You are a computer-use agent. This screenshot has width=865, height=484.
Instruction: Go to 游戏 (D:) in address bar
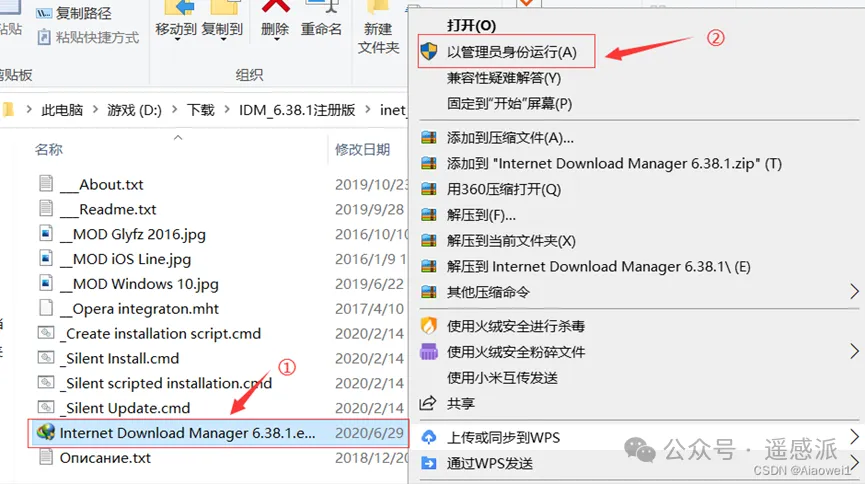[135, 110]
